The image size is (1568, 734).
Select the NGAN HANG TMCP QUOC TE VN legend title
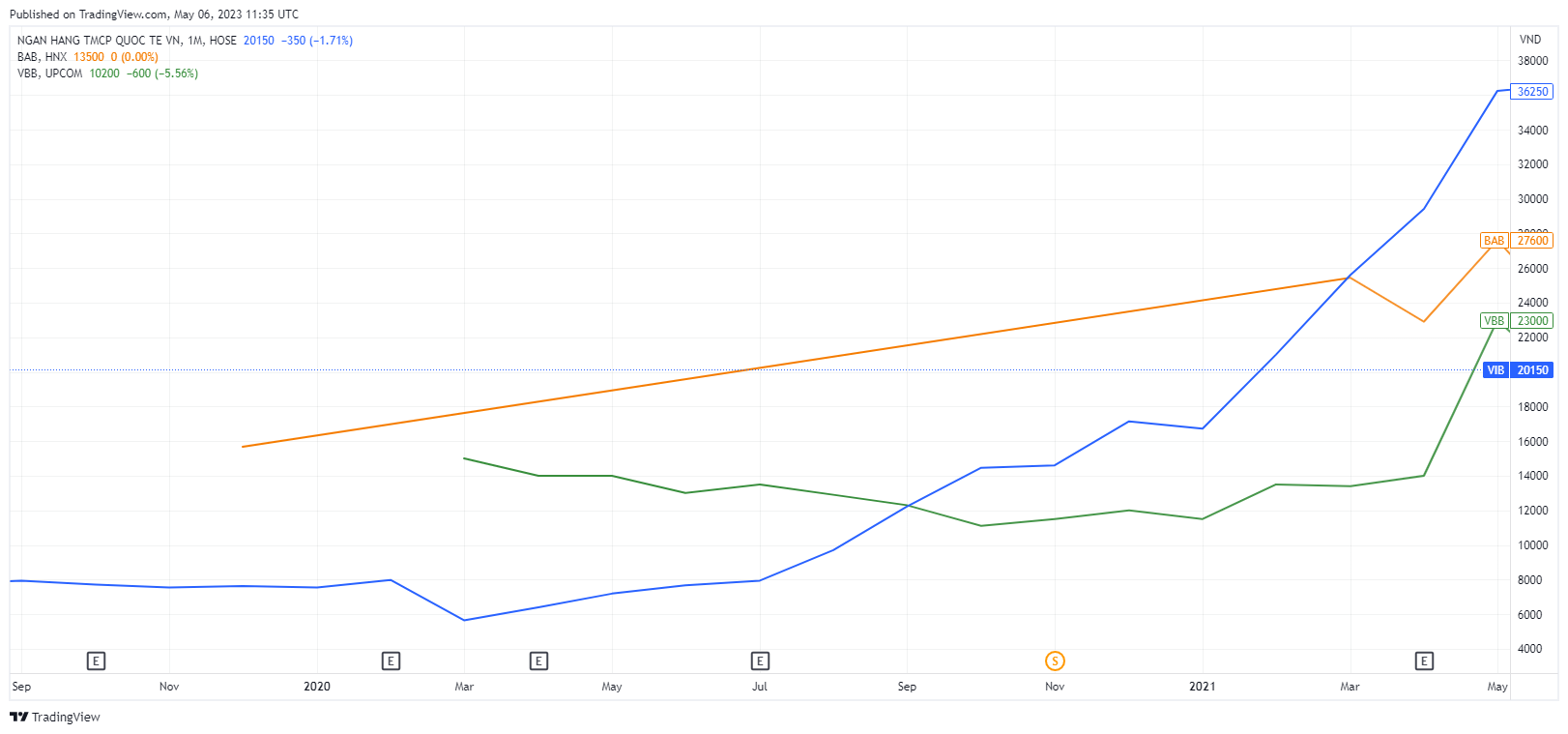click(99, 41)
